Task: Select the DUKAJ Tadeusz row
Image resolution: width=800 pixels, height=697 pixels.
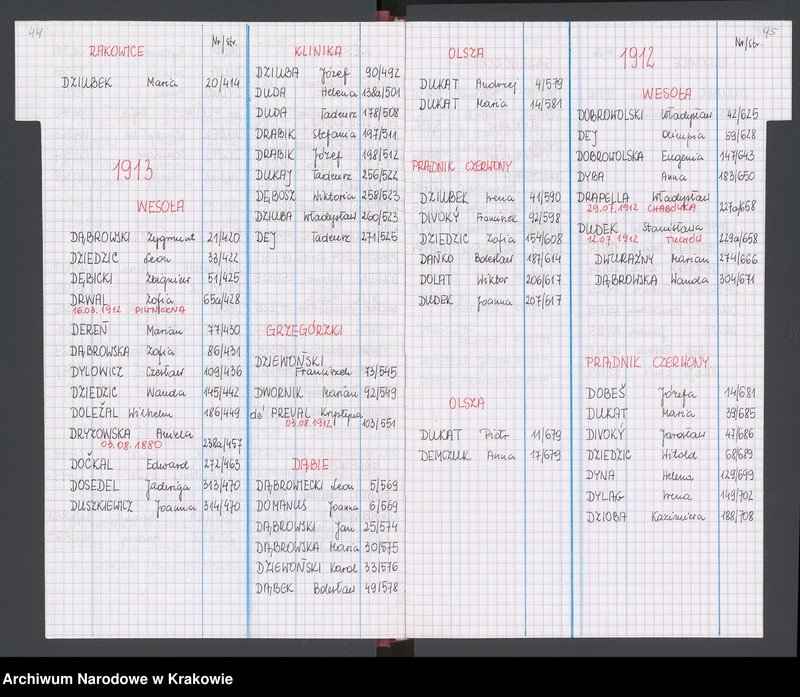Action: (x=328, y=175)
